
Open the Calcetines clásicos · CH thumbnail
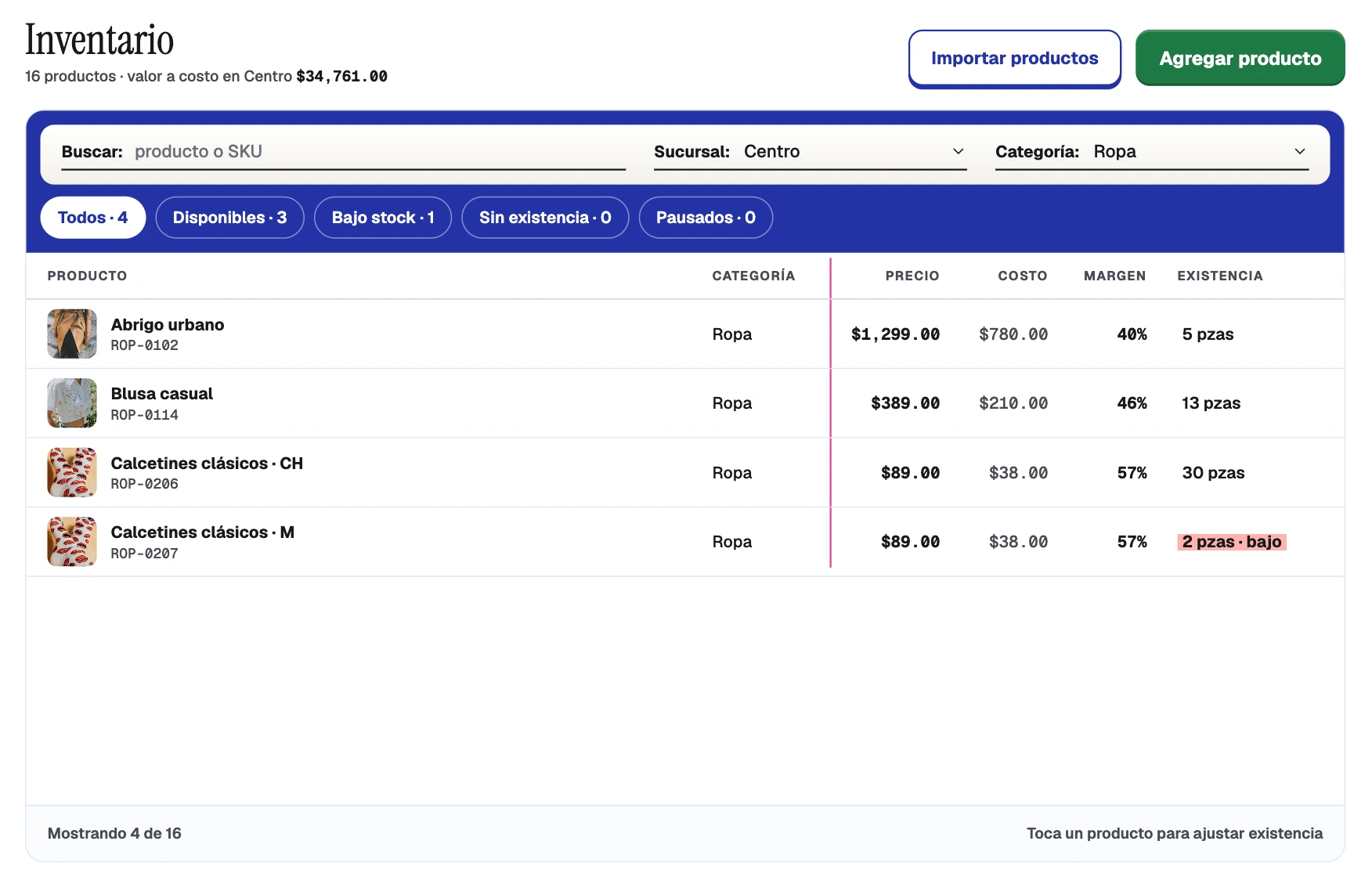coord(72,473)
